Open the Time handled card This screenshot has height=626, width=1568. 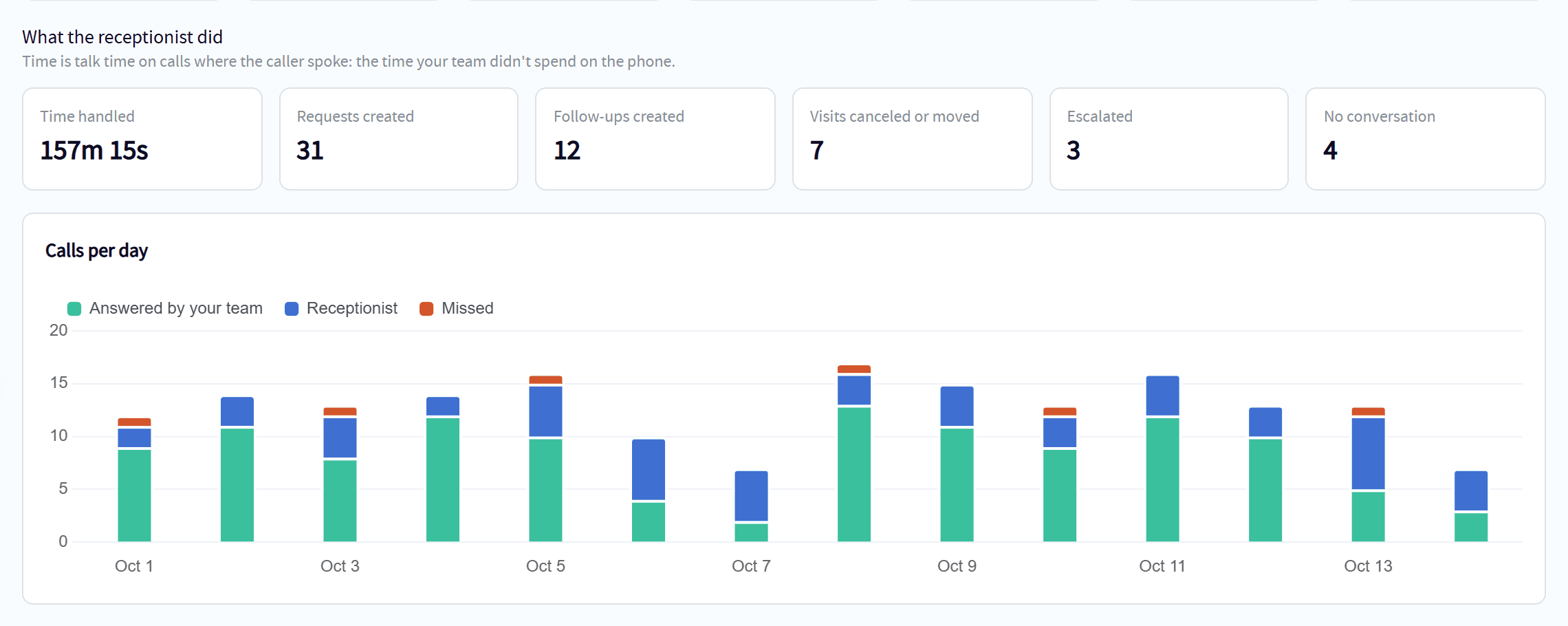tap(142, 139)
